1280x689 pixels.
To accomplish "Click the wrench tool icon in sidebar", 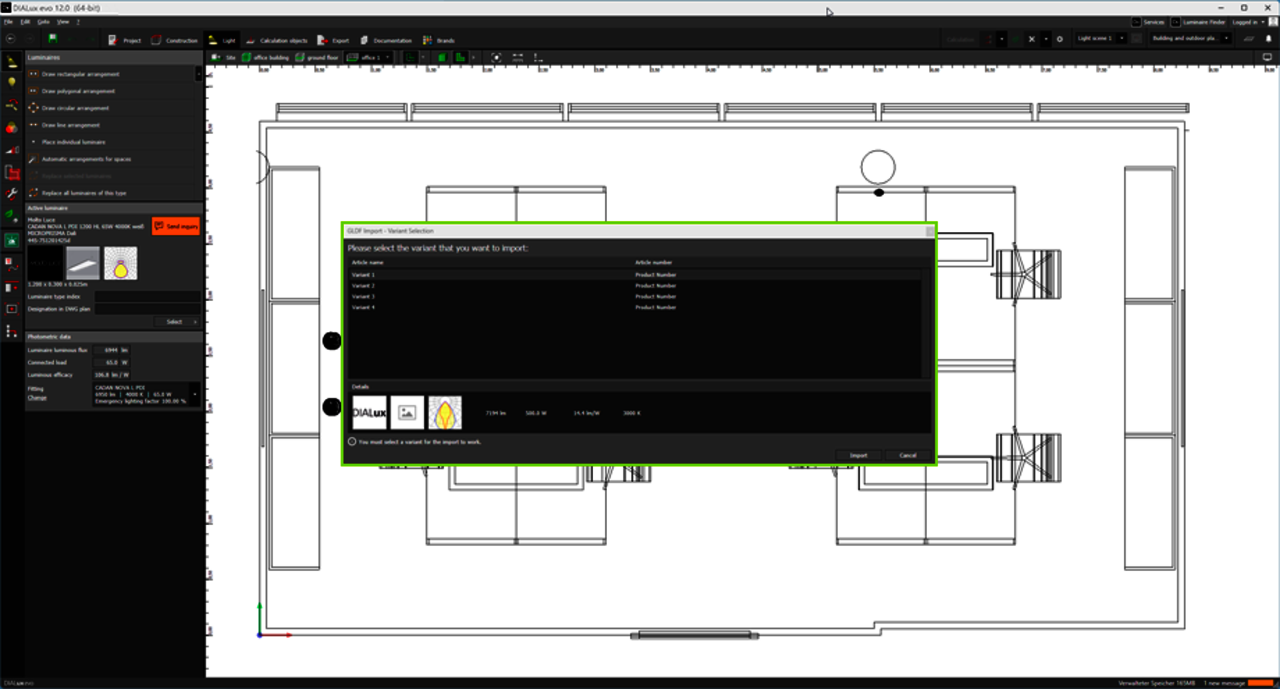I will pos(12,193).
